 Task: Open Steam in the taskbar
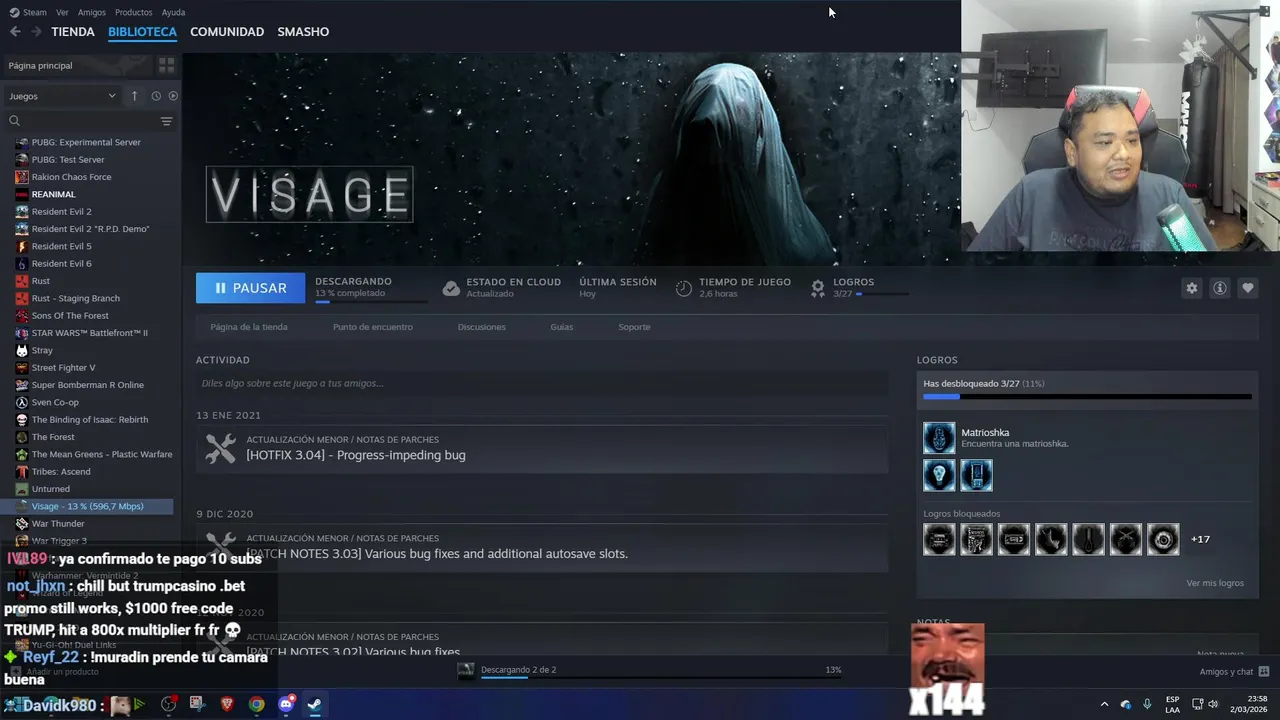[x=314, y=704]
